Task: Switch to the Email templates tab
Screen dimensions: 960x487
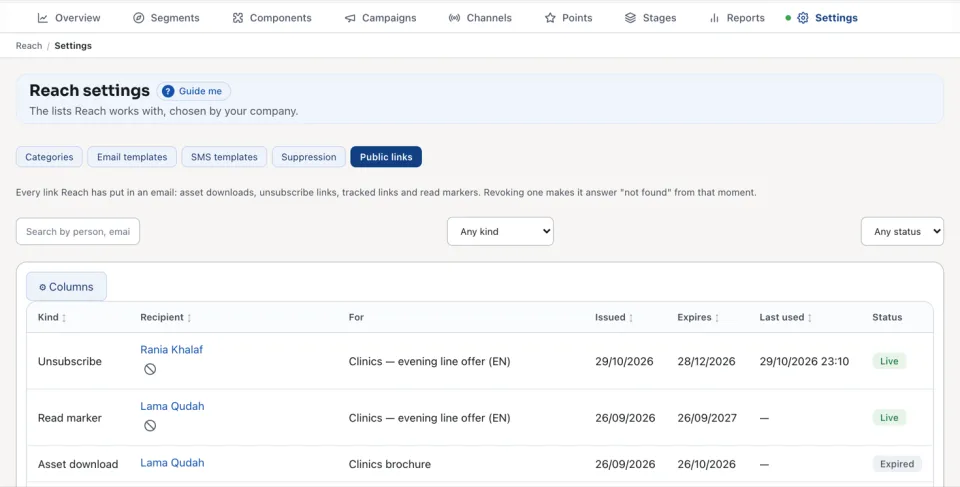Action: [x=132, y=157]
